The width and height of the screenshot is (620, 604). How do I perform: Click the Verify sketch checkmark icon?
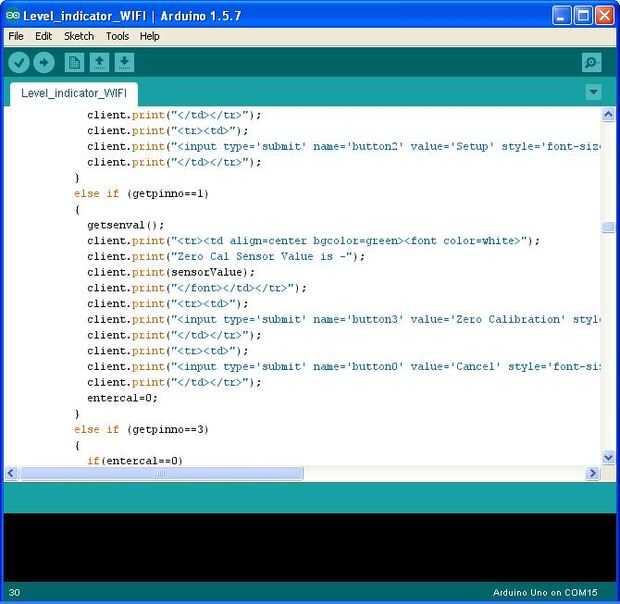(19, 62)
